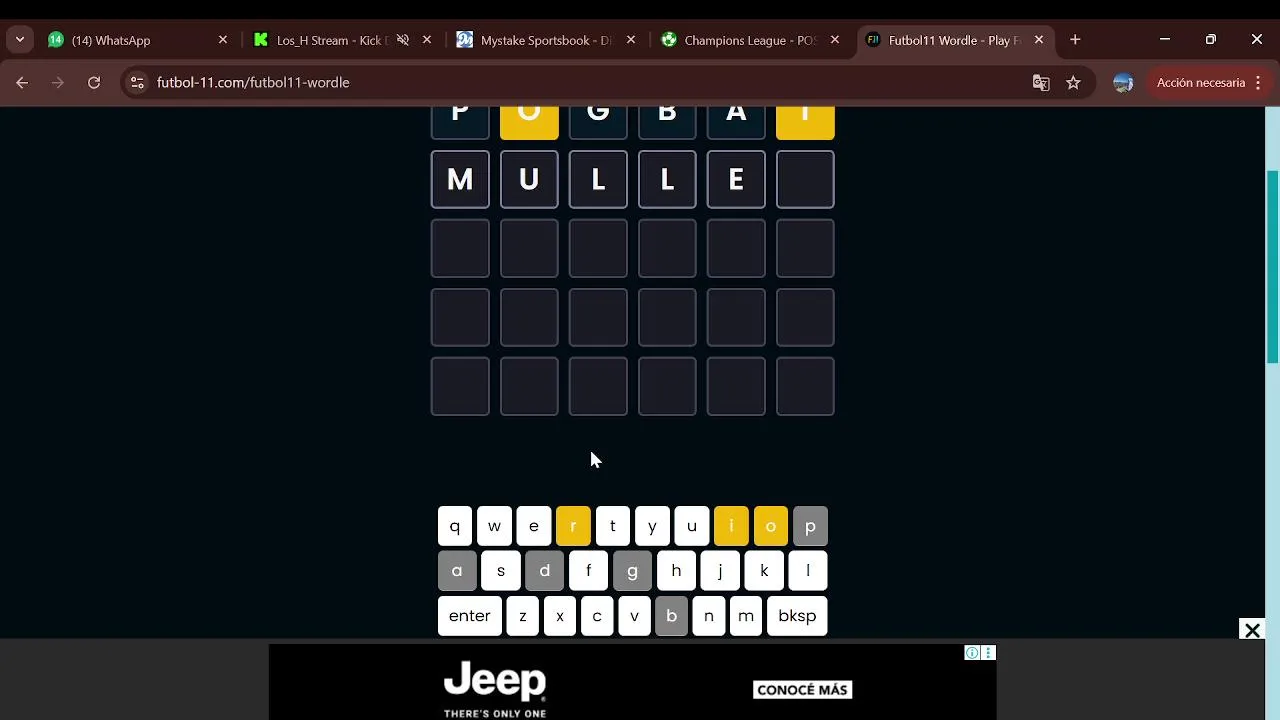The height and width of the screenshot is (720, 1280).
Task: Tap the q key on the on-screen keyboard
Action: [455, 526]
